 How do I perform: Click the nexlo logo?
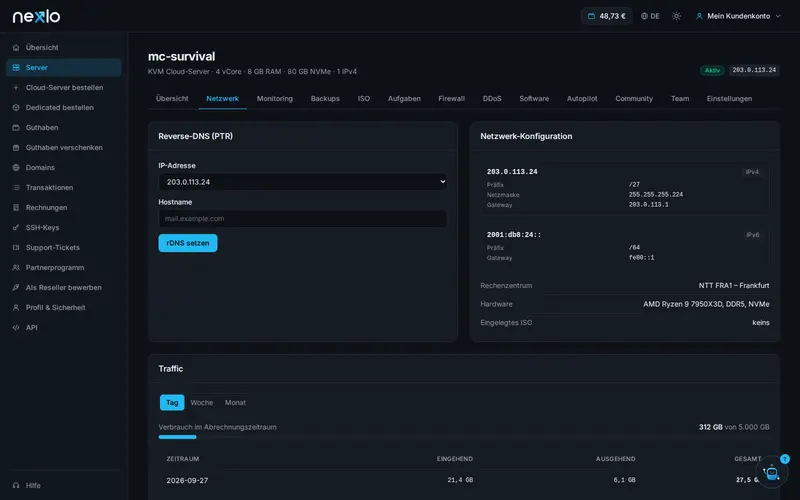coord(36,16)
